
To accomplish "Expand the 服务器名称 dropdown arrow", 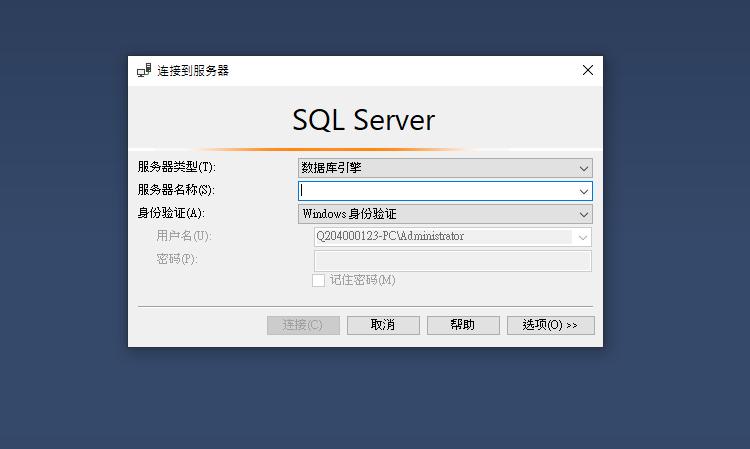I will 584,191.
